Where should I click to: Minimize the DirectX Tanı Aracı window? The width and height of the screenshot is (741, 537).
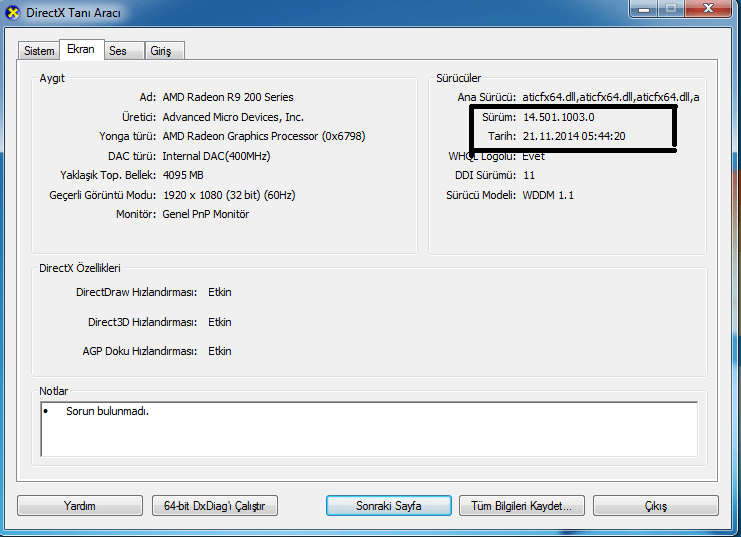pos(644,9)
